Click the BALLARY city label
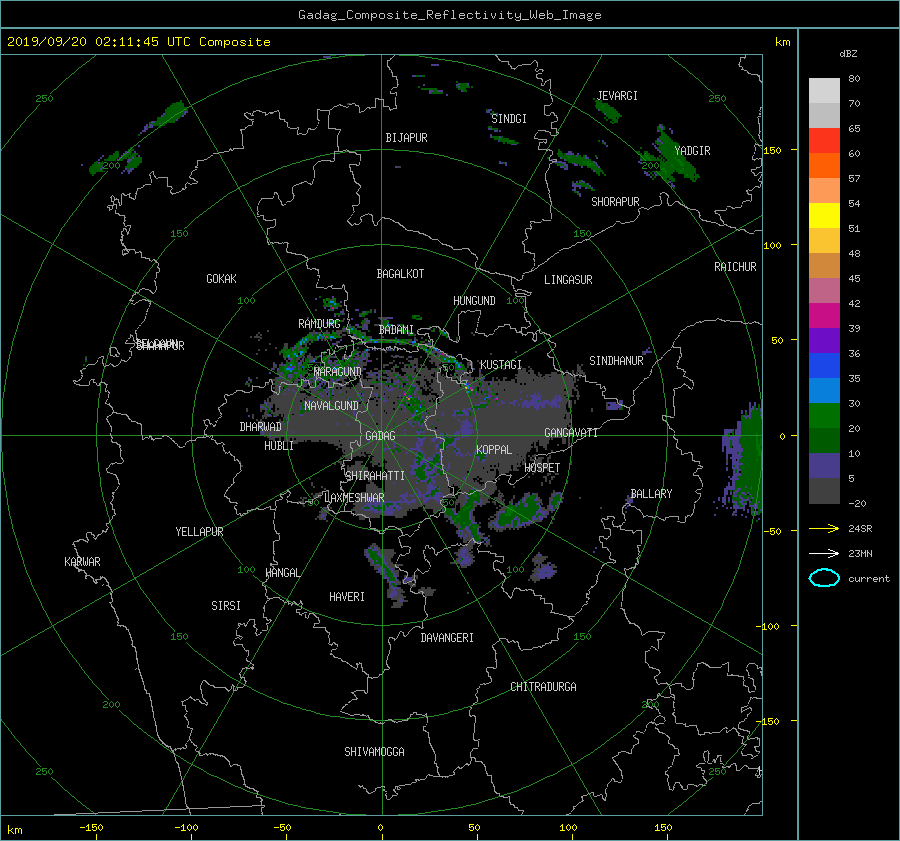 point(651,494)
